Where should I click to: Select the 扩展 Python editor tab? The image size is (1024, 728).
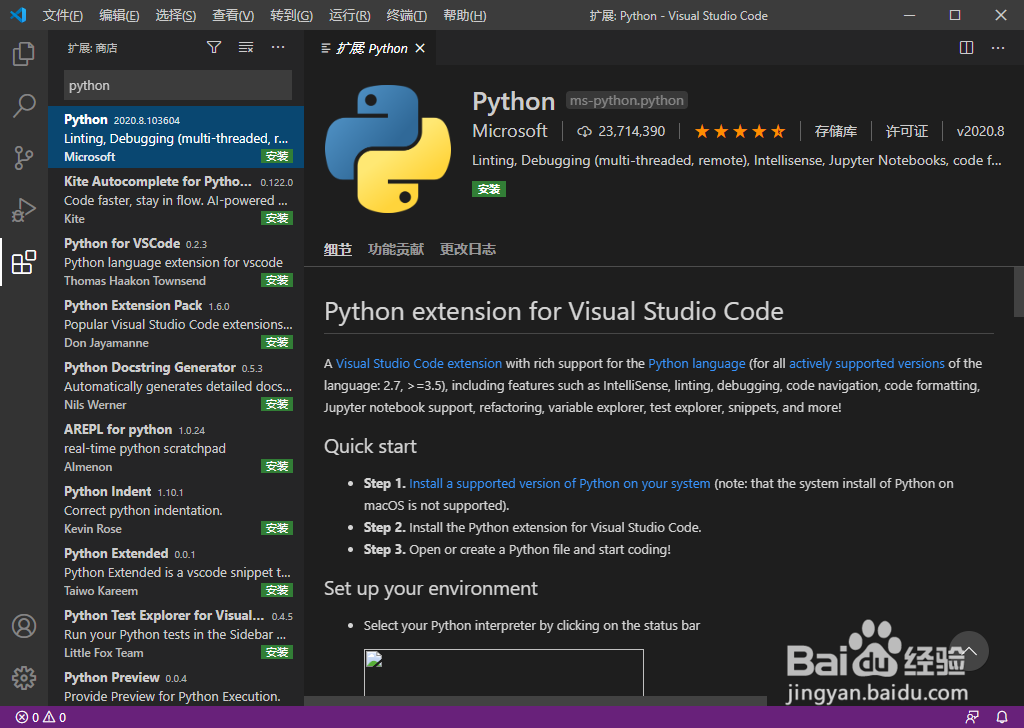click(370, 48)
